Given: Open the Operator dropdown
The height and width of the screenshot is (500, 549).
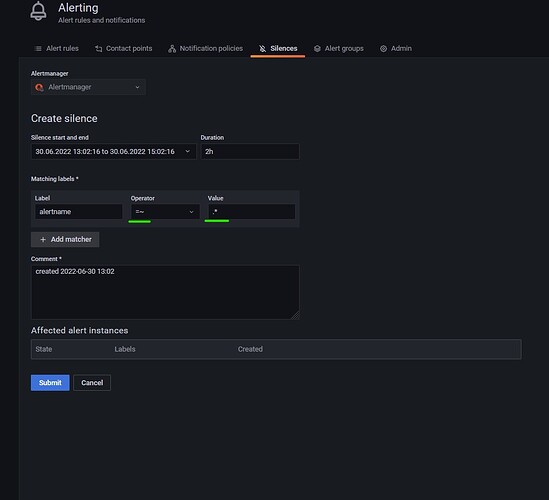Looking at the screenshot, I should (165, 212).
